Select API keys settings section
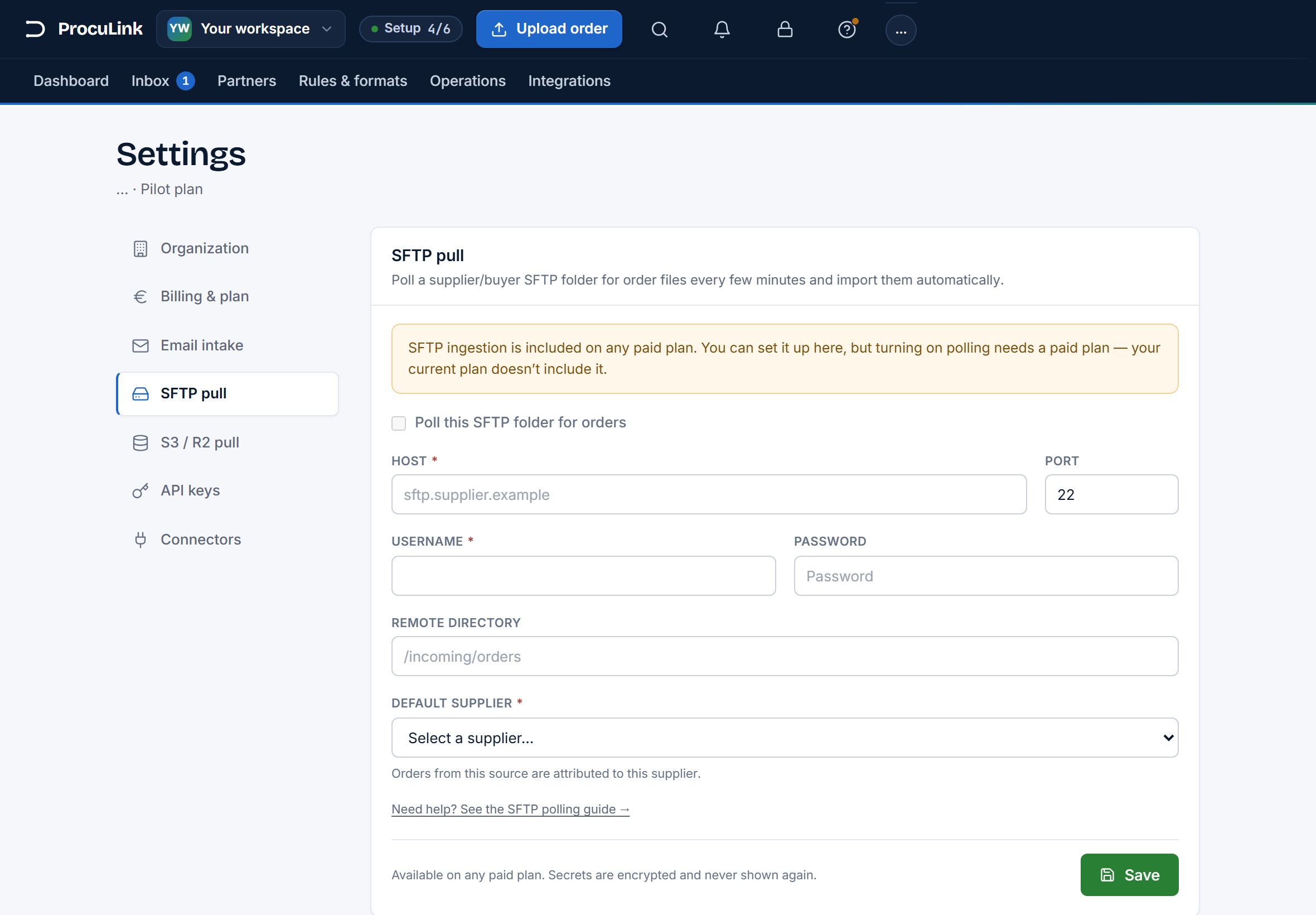Viewport: 1316px width, 915px height. coord(228,491)
